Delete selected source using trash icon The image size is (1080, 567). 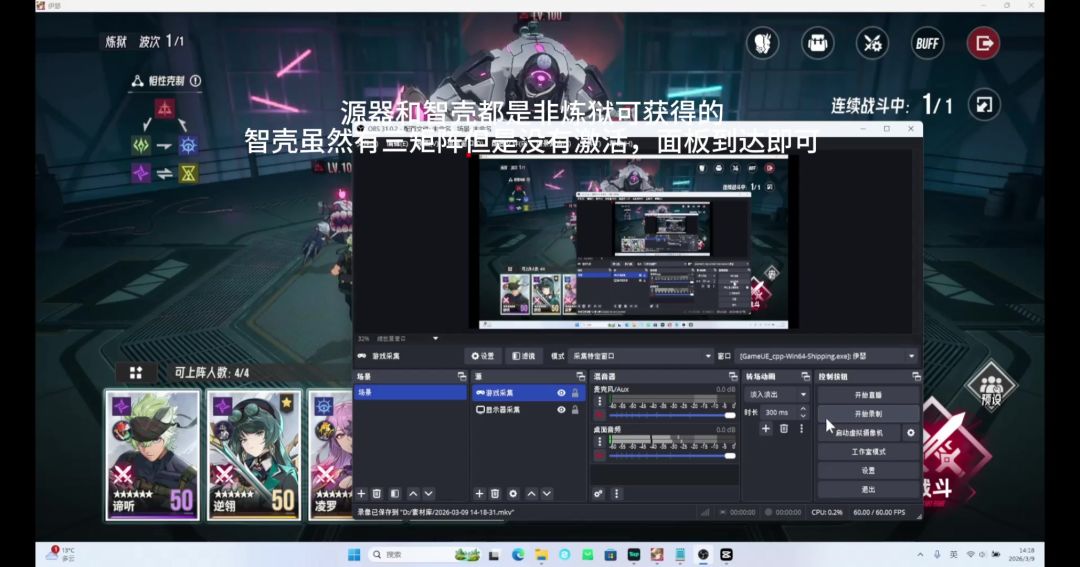pyautogui.click(x=495, y=493)
